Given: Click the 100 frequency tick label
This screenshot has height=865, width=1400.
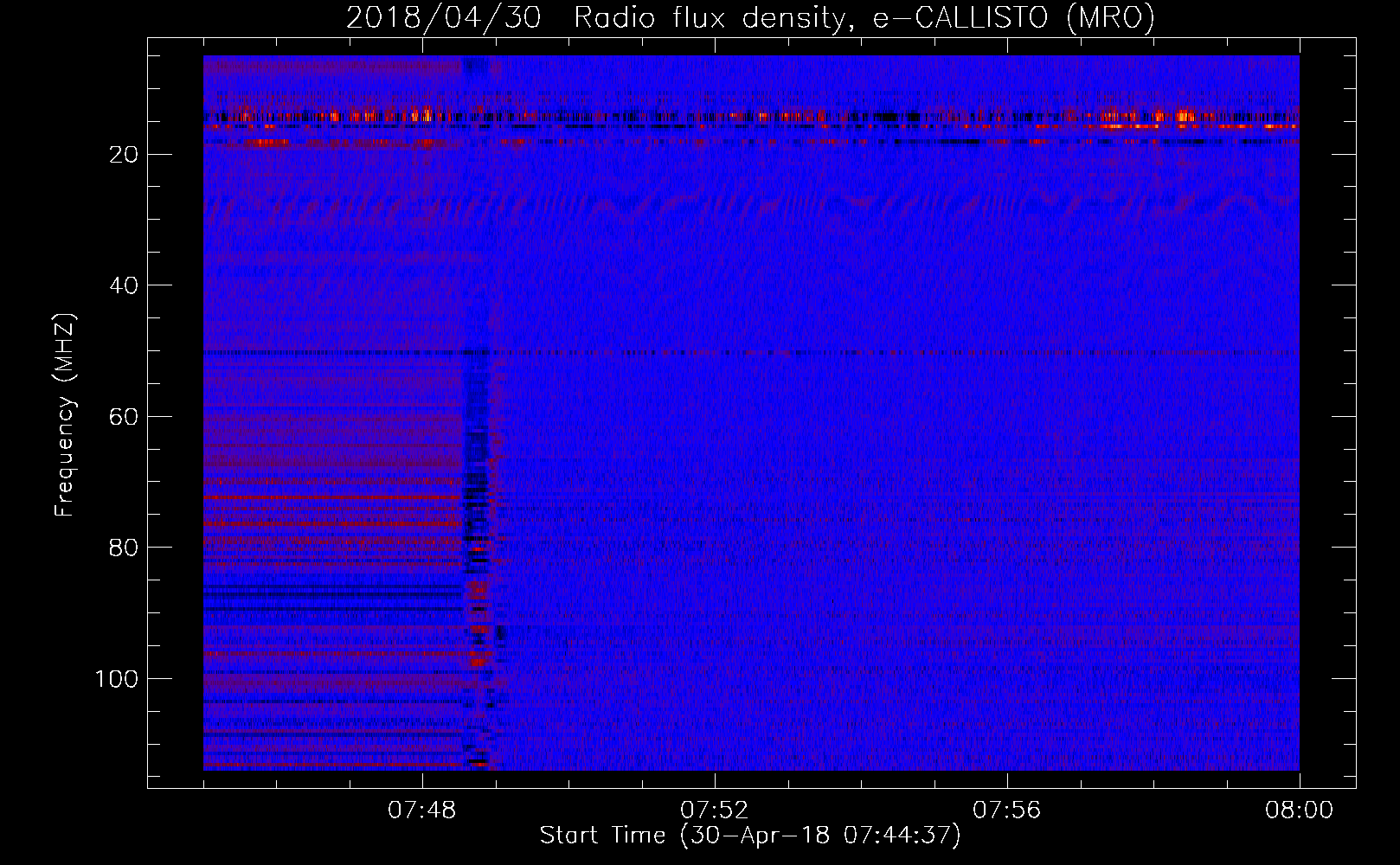Looking at the screenshot, I should coord(116,679).
